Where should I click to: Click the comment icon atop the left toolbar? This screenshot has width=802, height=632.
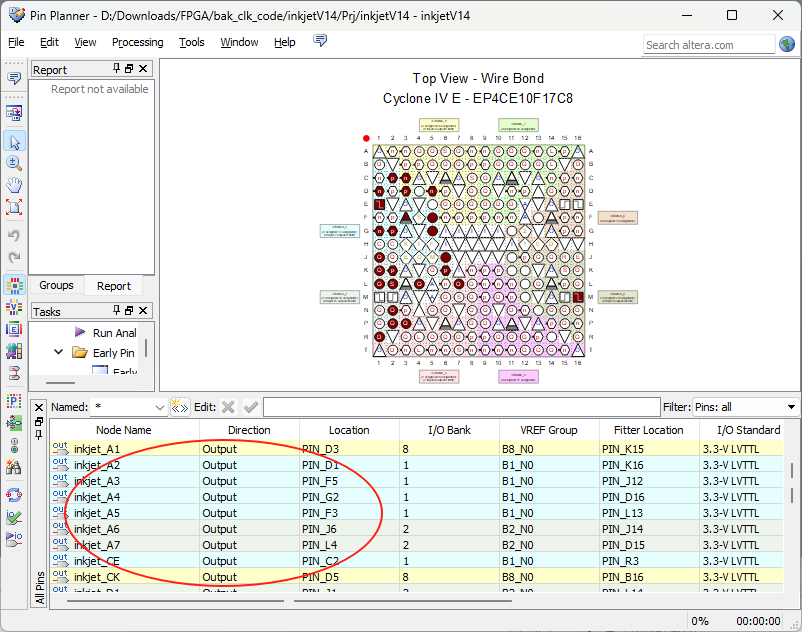14,78
